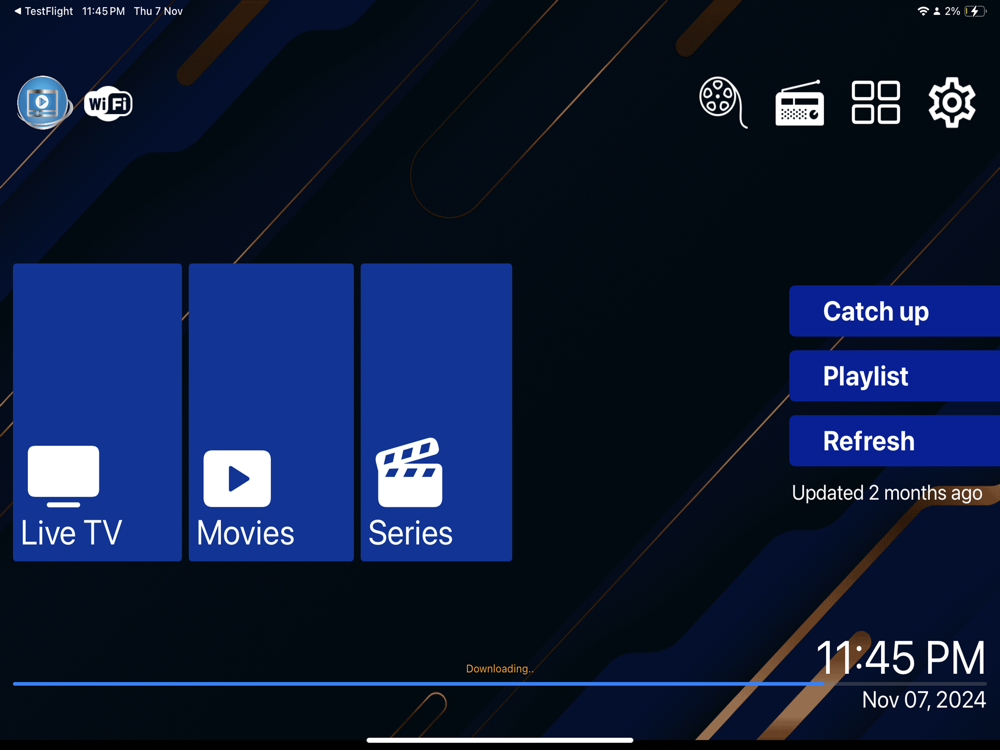Image resolution: width=1000 pixels, height=750 pixels.
Task: Open the Series tile
Action: coord(436,412)
